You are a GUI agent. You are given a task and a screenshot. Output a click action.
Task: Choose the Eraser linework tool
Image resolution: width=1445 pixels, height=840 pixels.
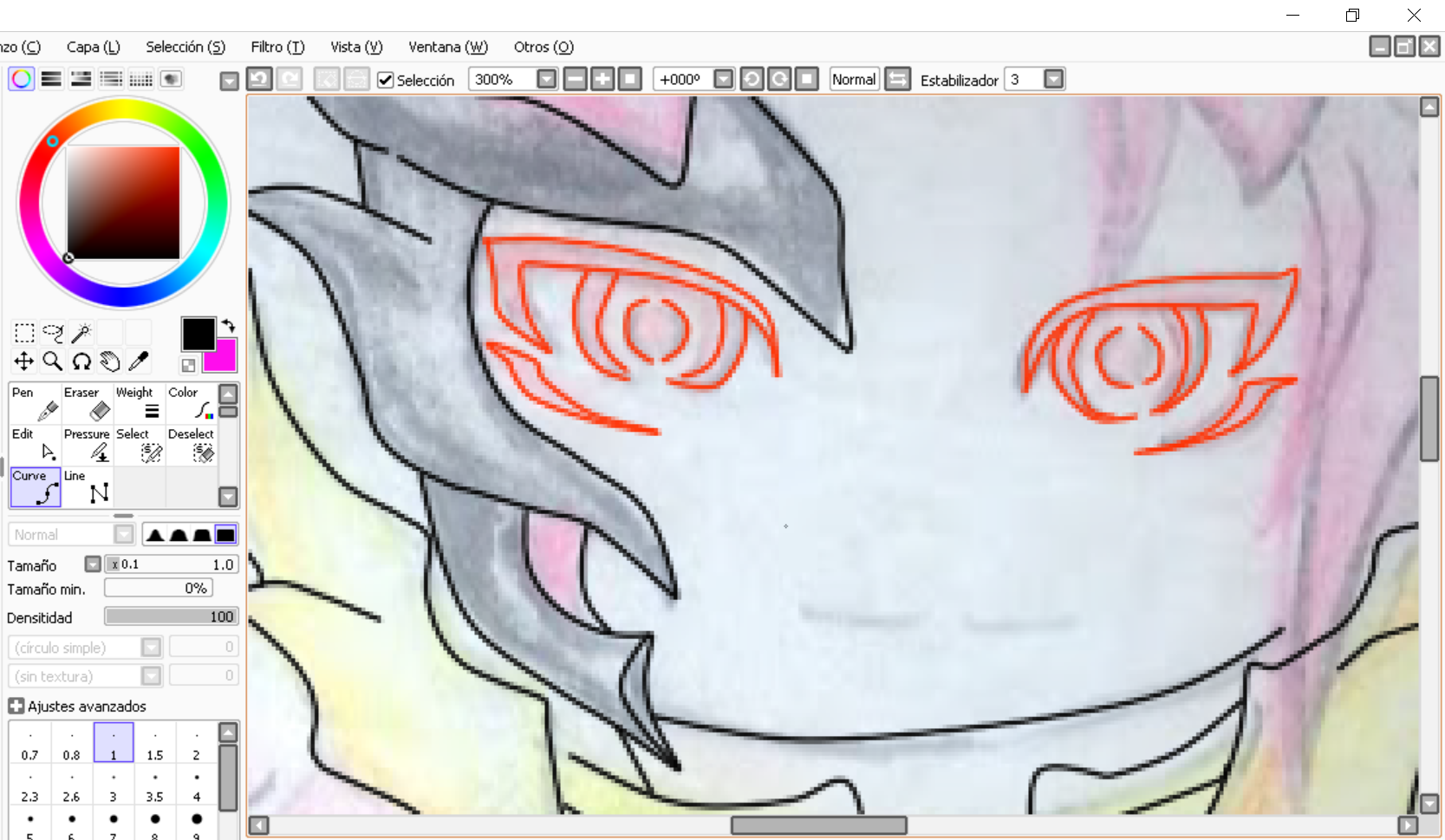(88, 403)
